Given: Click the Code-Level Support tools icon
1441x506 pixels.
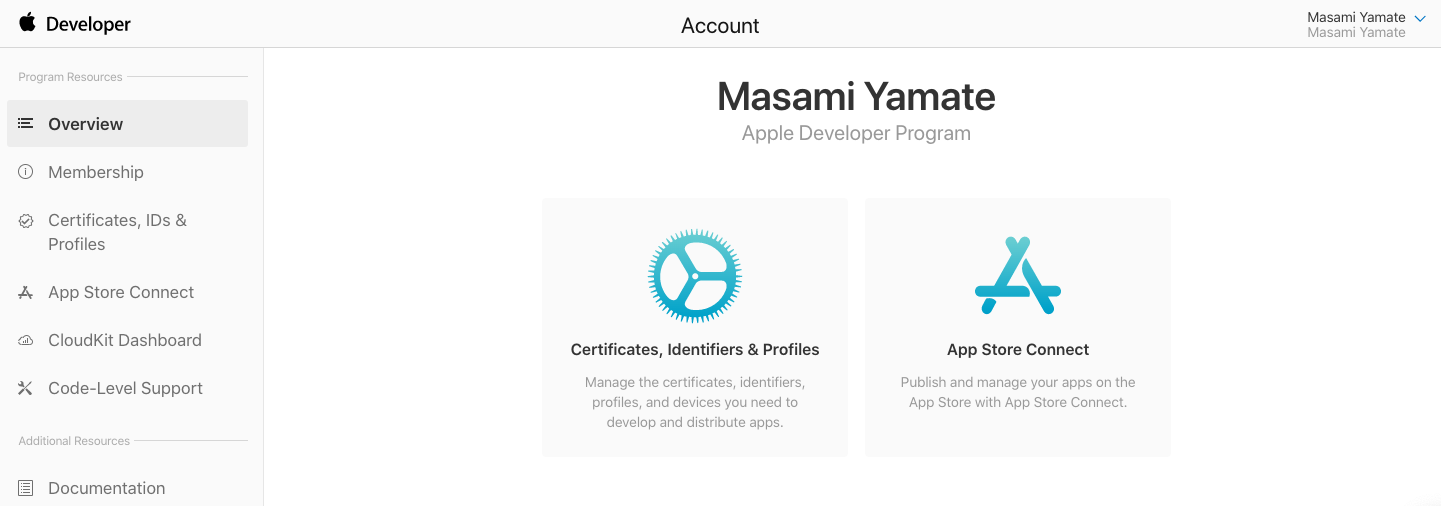Looking at the screenshot, I should (x=26, y=389).
